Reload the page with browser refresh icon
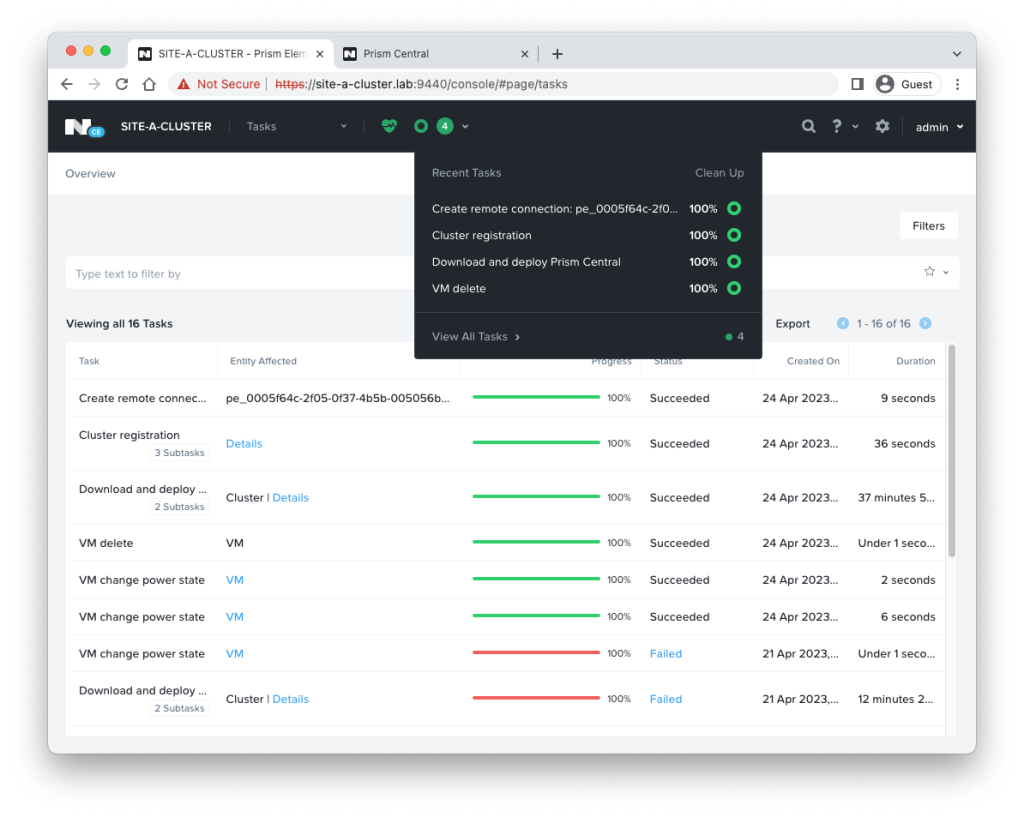The width and height of the screenshot is (1024, 817). coord(122,84)
